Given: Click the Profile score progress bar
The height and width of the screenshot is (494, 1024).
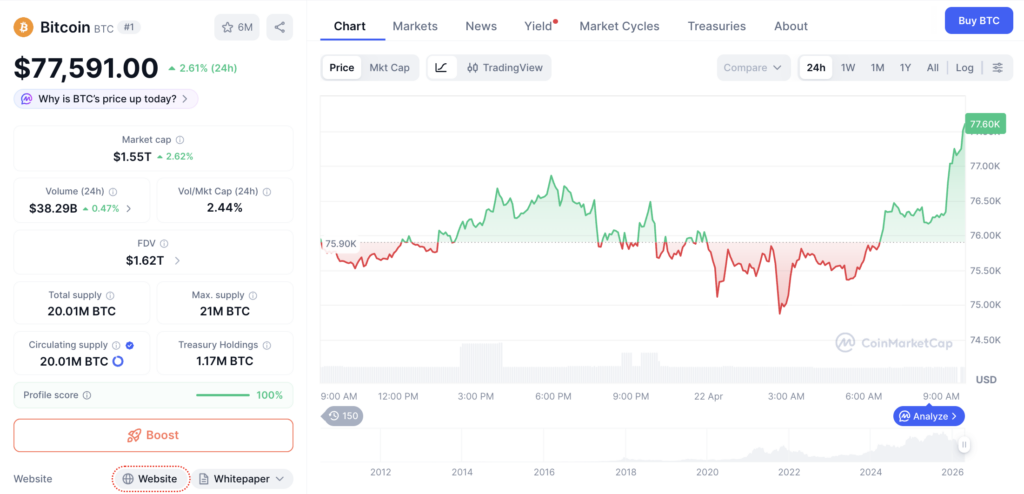Looking at the screenshot, I should point(223,395).
